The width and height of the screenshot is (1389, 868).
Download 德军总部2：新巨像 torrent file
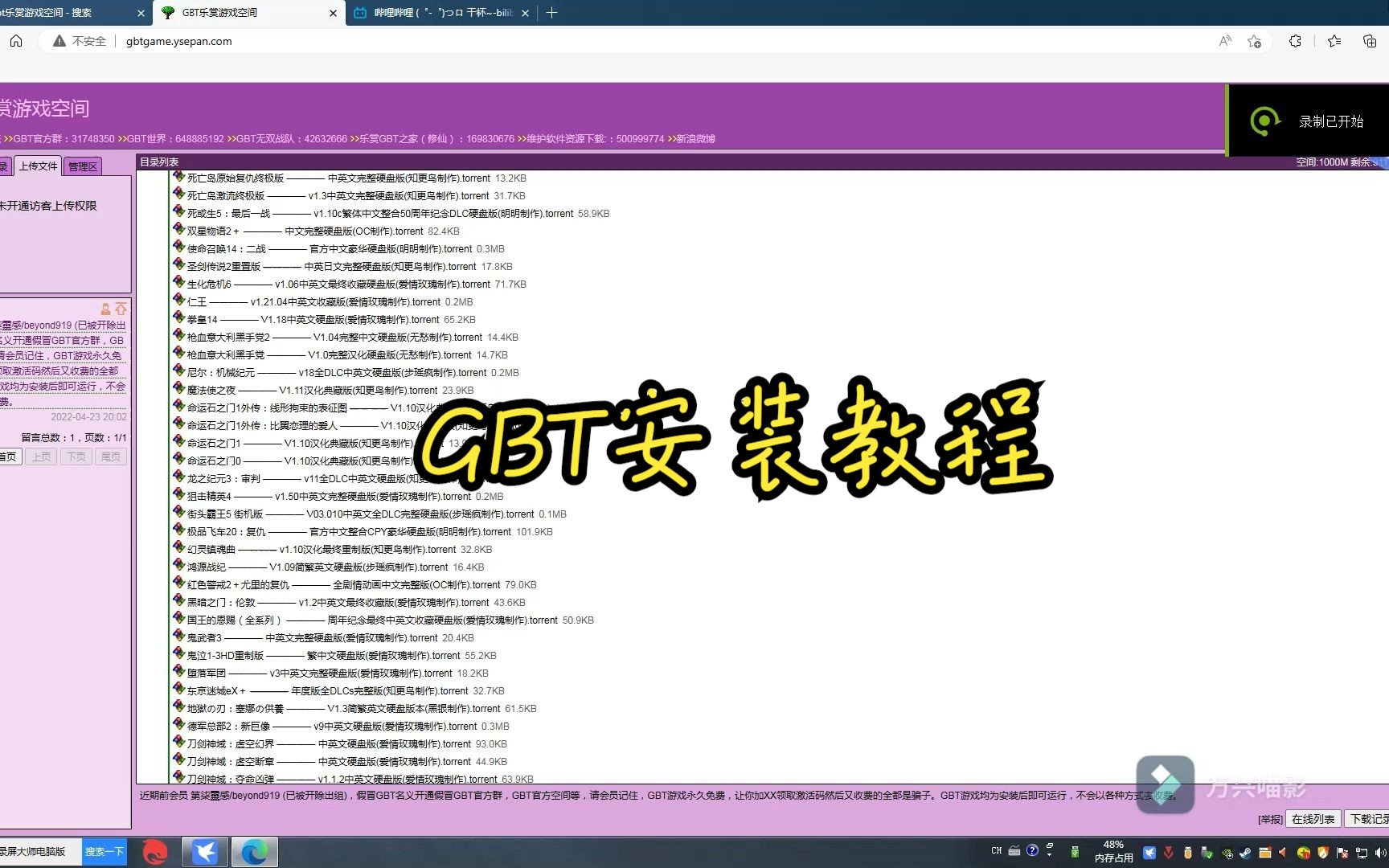coord(332,727)
